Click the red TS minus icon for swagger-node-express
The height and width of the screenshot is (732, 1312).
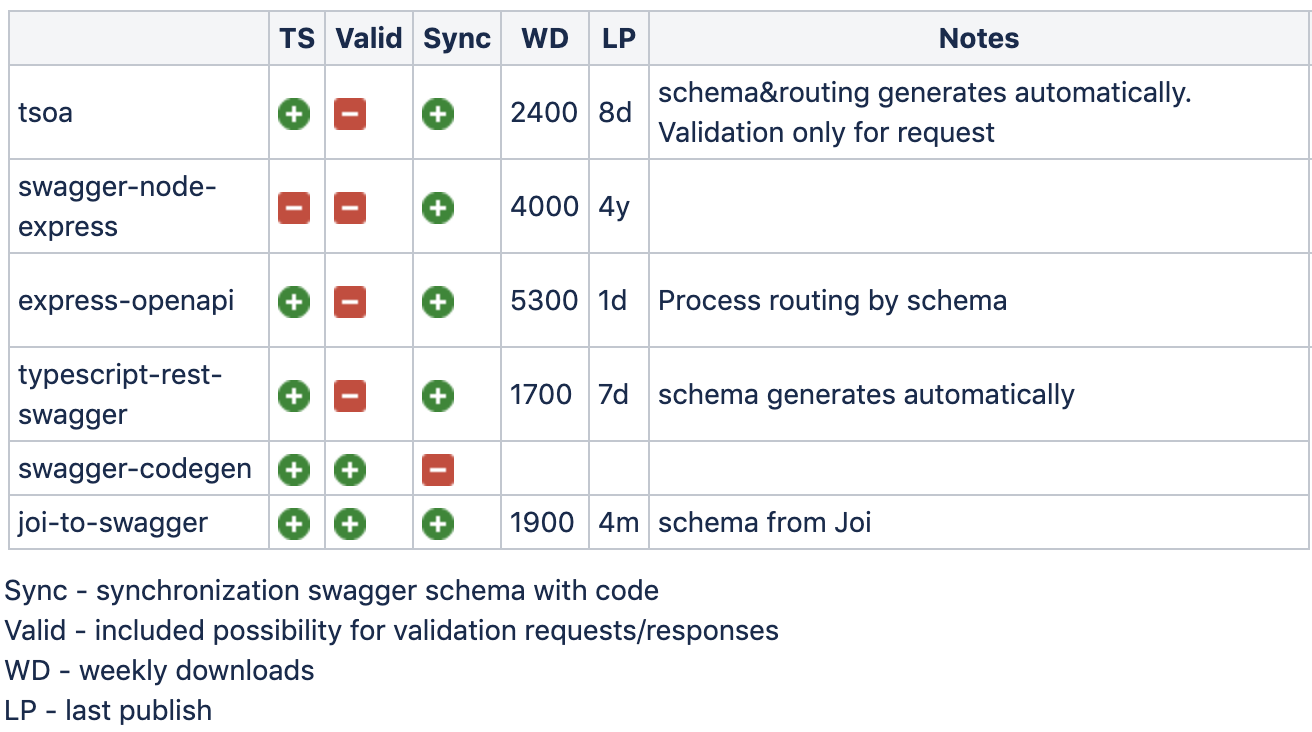[x=294, y=208]
